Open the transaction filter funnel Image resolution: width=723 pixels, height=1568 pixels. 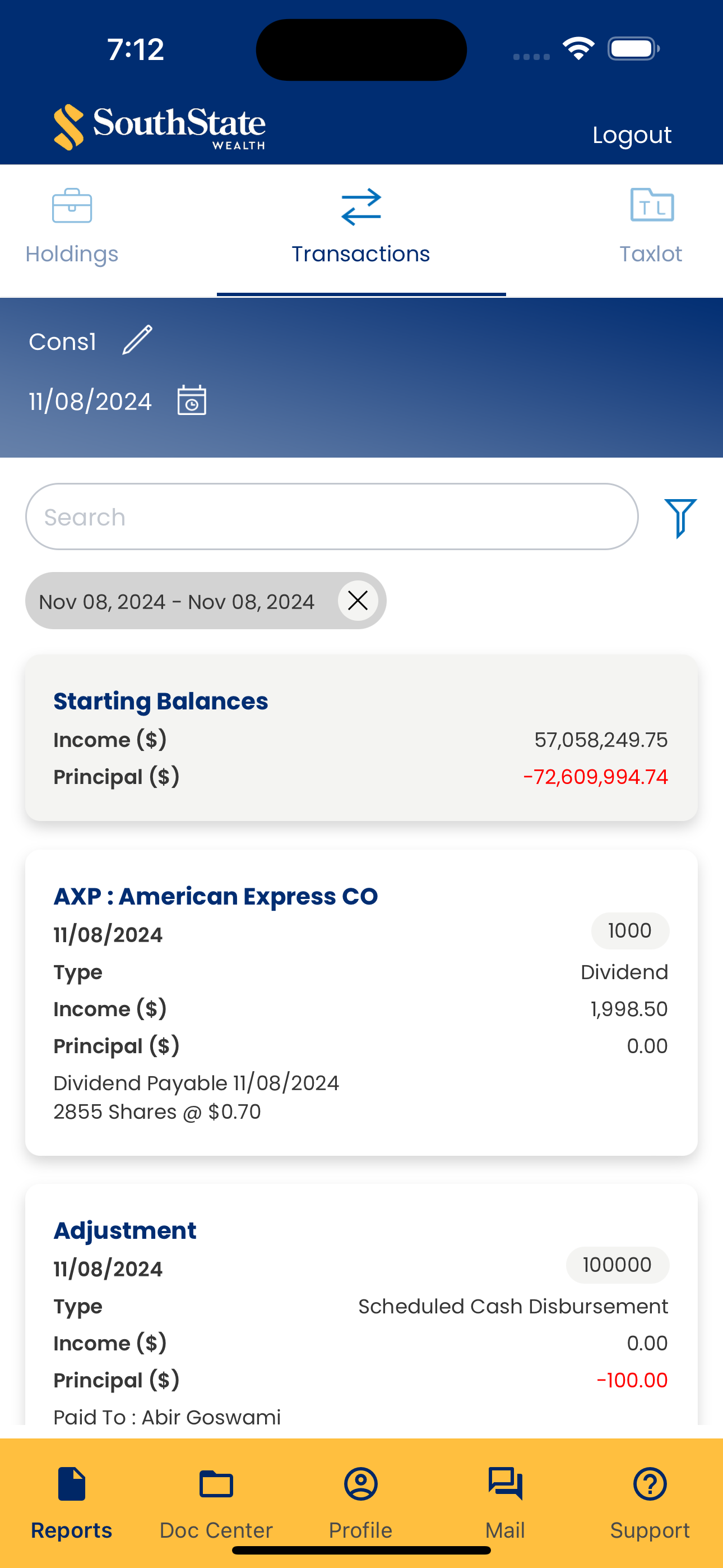pos(680,518)
